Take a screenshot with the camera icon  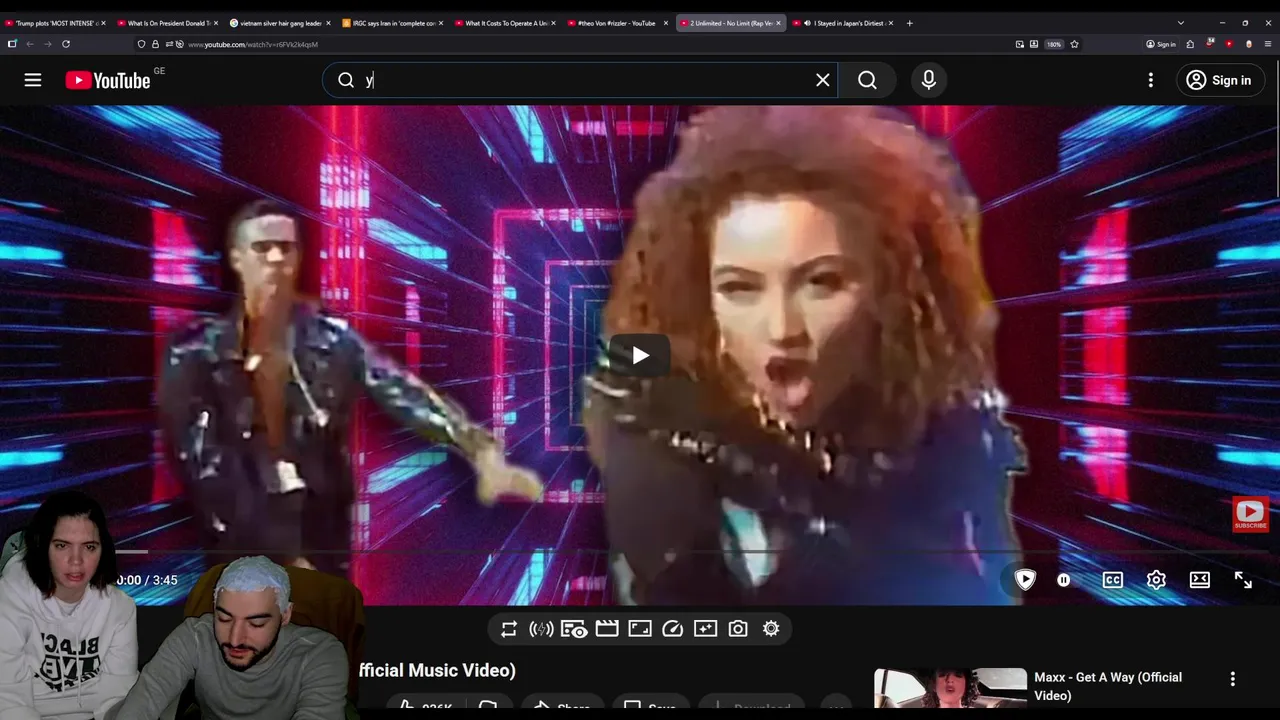(x=738, y=629)
